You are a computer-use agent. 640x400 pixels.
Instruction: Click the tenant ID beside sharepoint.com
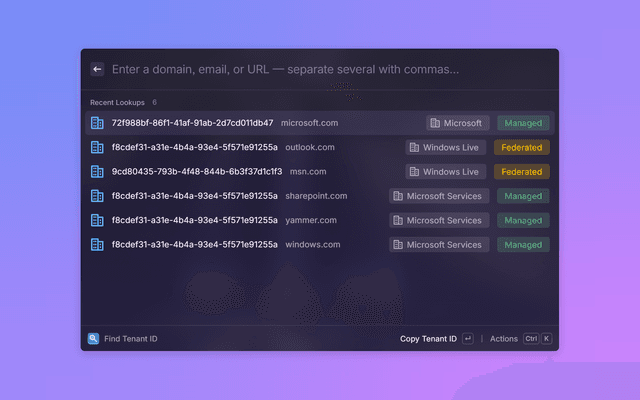(195, 196)
